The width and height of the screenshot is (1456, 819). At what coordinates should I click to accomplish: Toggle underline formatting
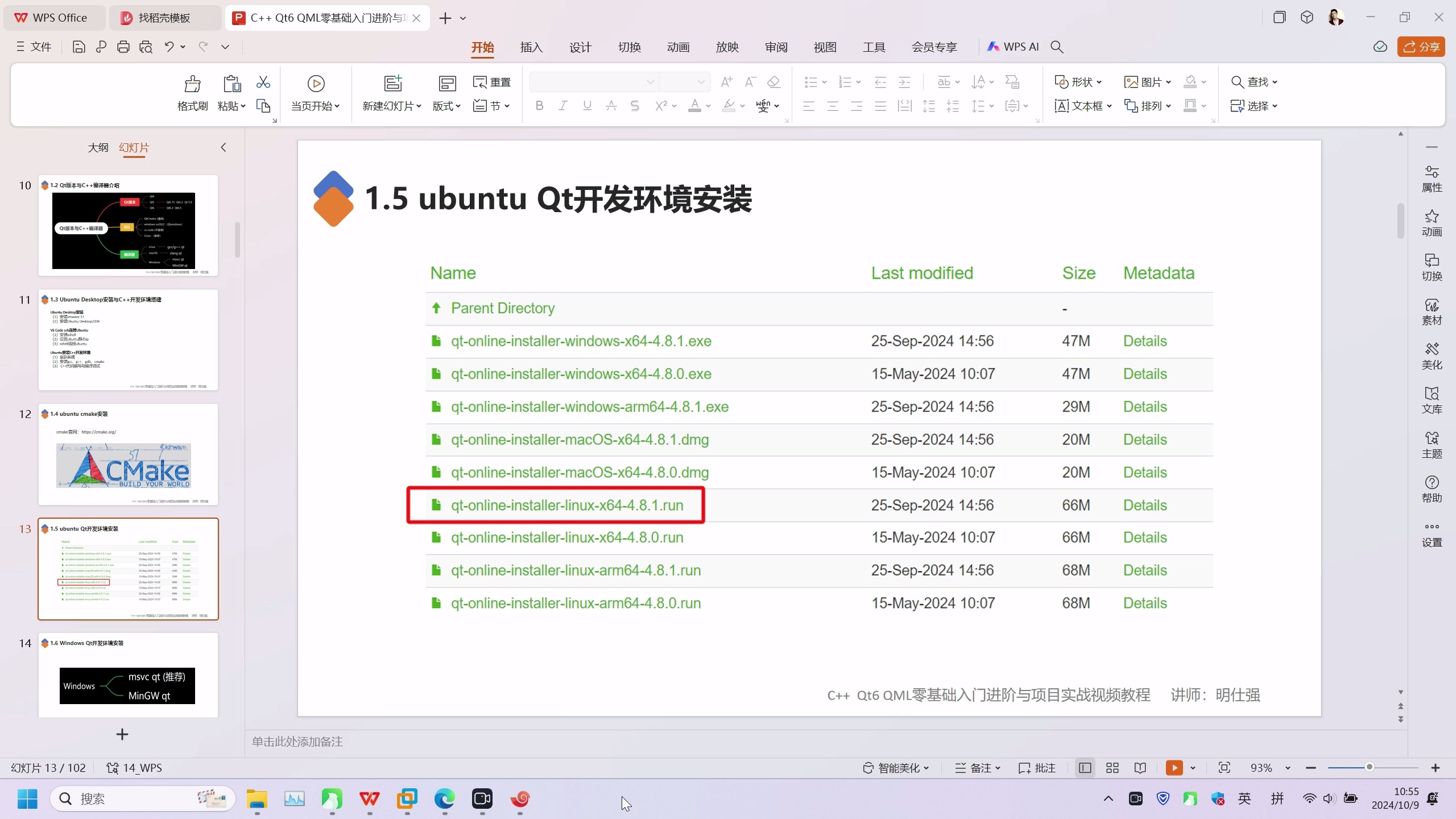click(586, 106)
